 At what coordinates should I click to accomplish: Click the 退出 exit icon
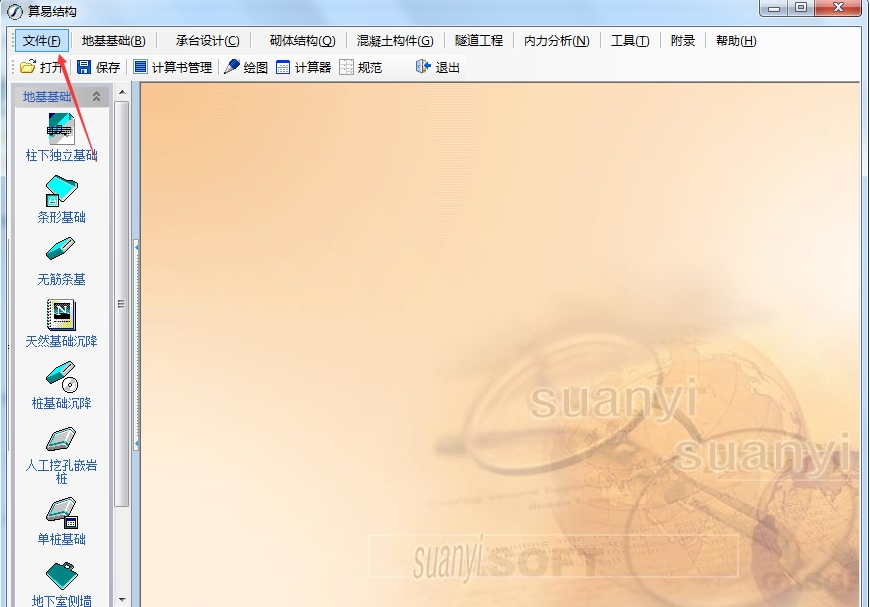point(423,67)
